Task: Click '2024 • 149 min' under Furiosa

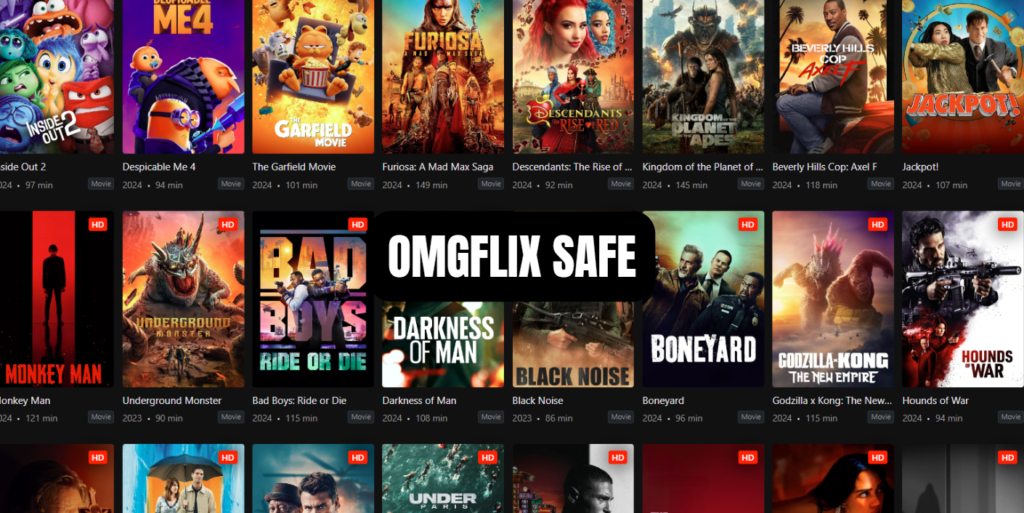Action: [x=415, y=185]
